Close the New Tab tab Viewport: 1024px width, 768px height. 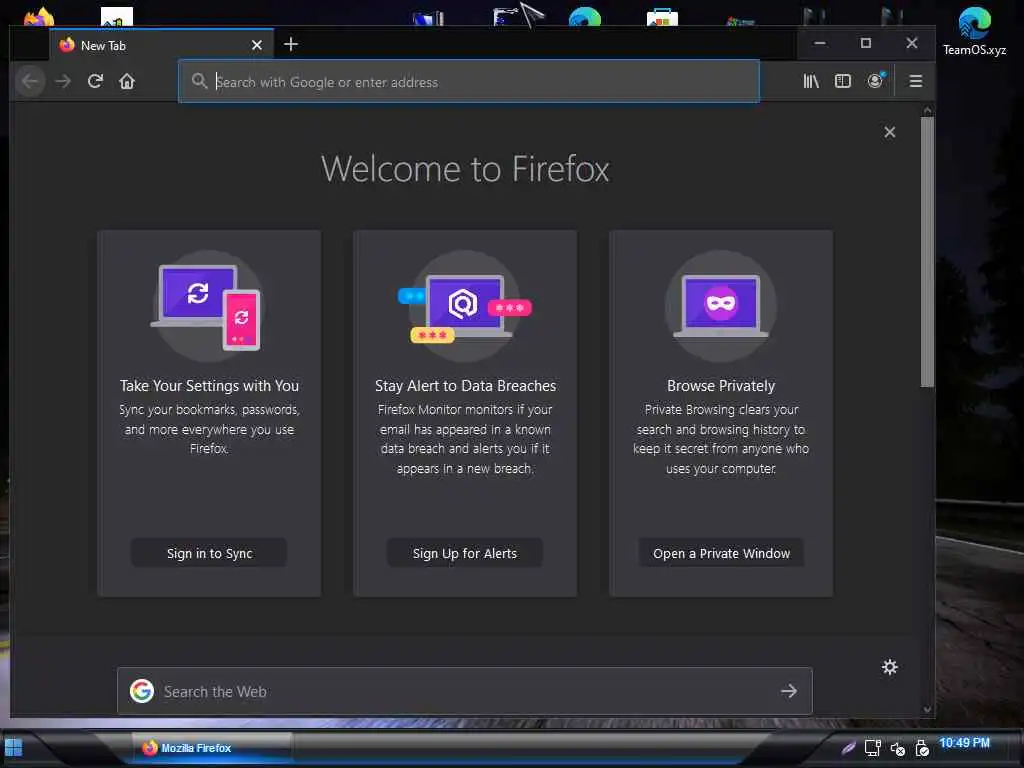pyautogui.click(x=257, y=45)
